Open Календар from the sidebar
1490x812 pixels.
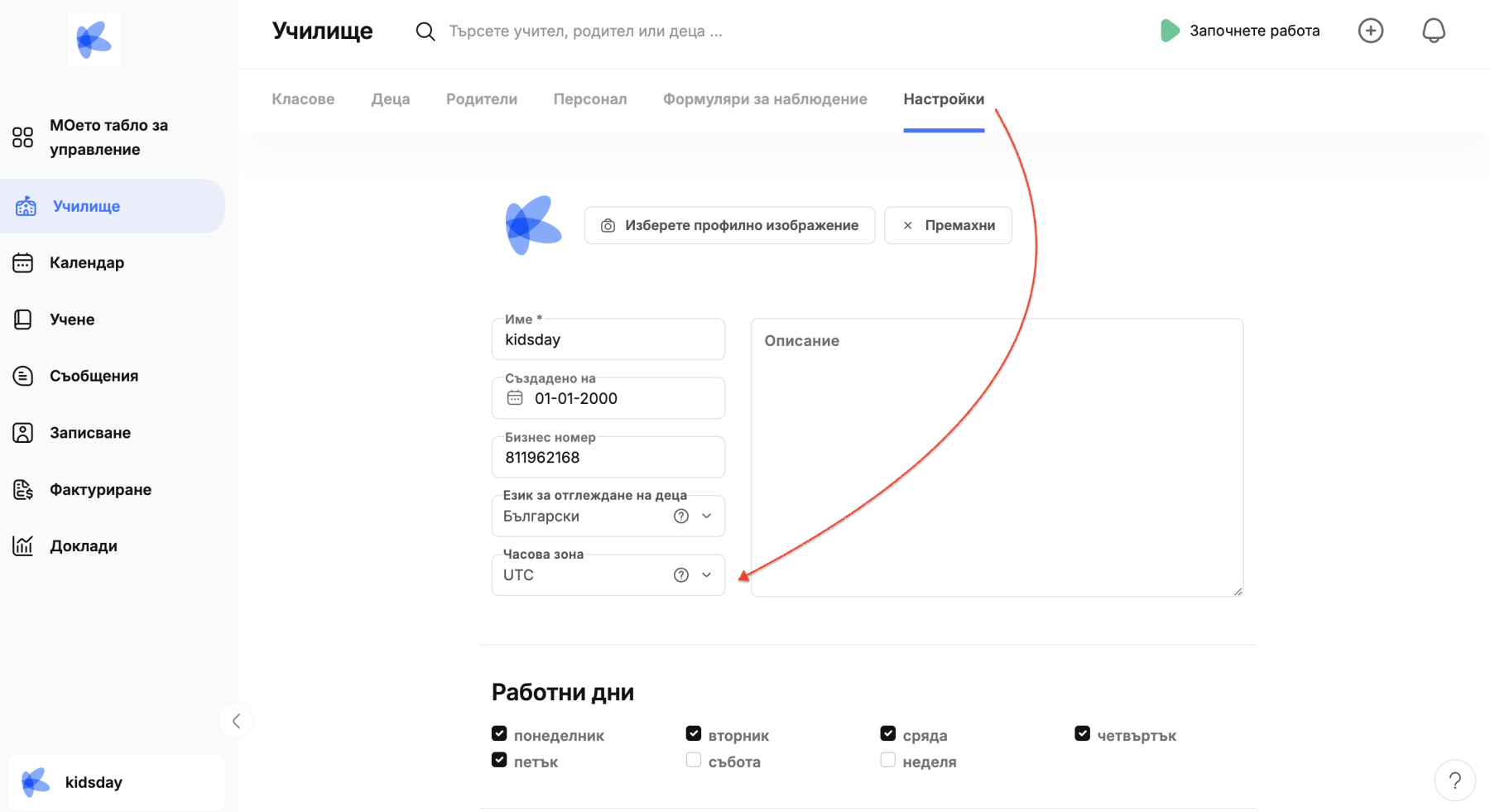pos(86,263)
